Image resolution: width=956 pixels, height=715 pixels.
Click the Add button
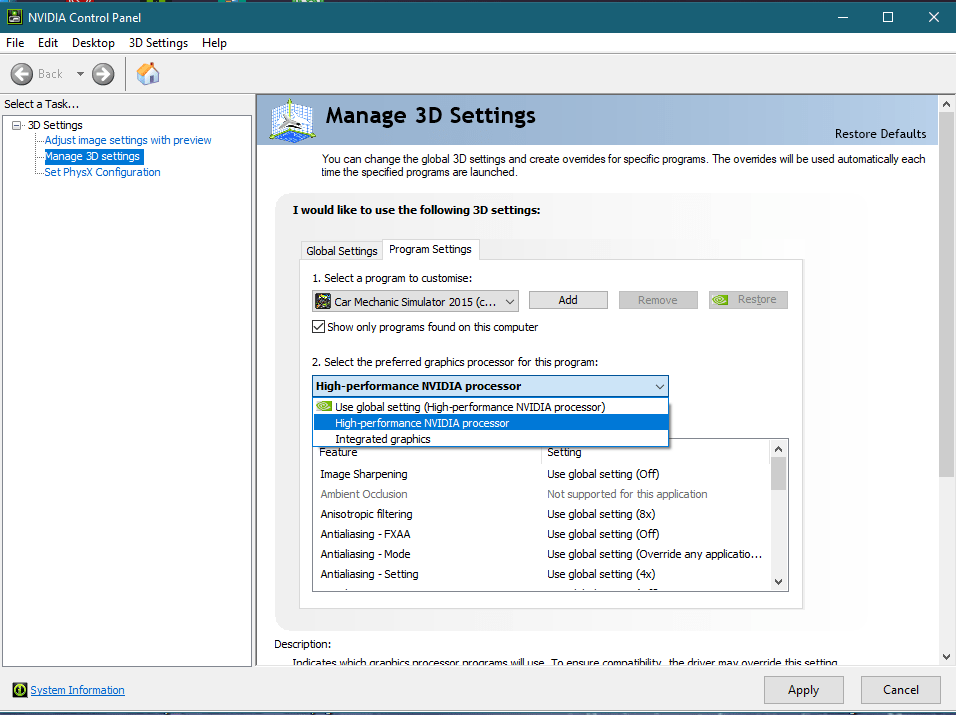coord(568,300)
